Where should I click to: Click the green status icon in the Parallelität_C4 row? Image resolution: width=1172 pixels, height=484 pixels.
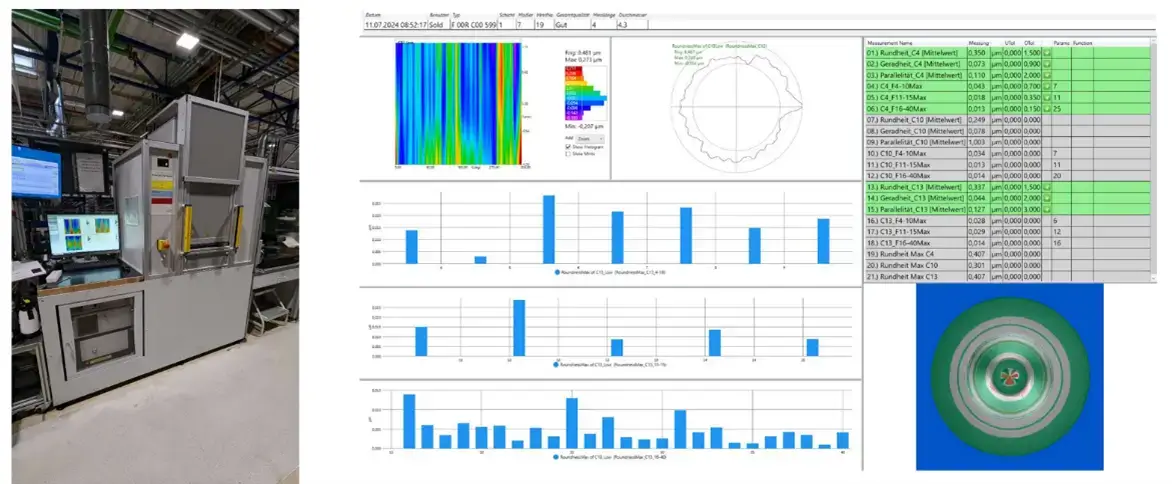pos(1047,75)
